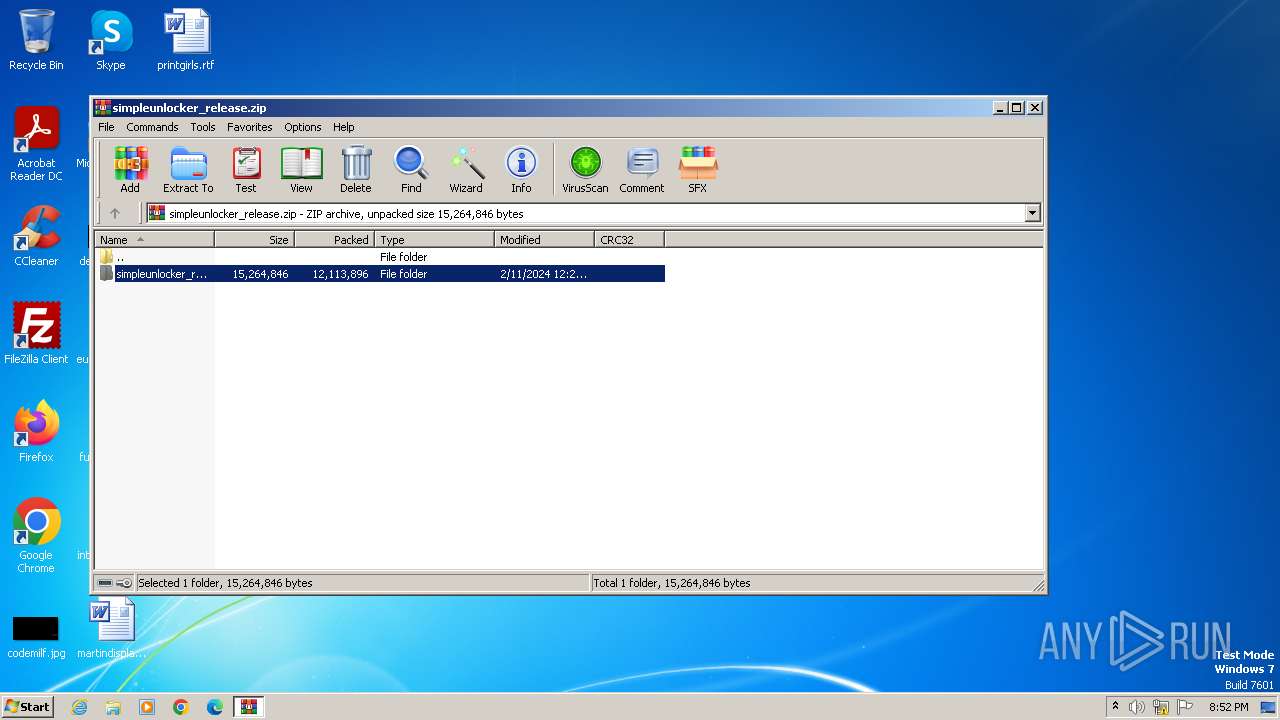Click 'Selected 1 folder, 15,264,846 bytes' status text
Screen dimensions: 1280x720
225,583
